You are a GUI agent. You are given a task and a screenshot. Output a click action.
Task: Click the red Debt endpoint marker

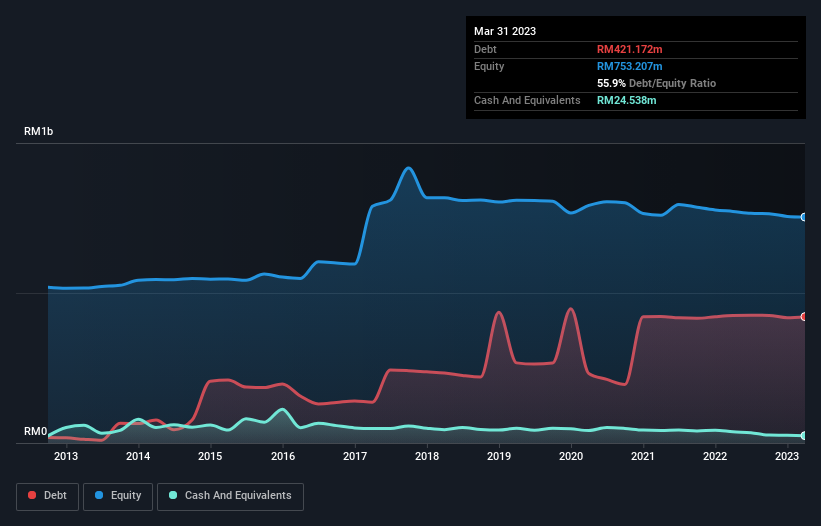[x=804, y=317]
